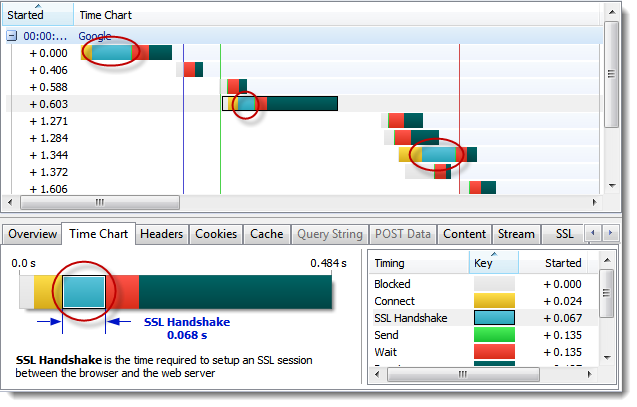Sort timings by the Key column header

coord(494,263)
